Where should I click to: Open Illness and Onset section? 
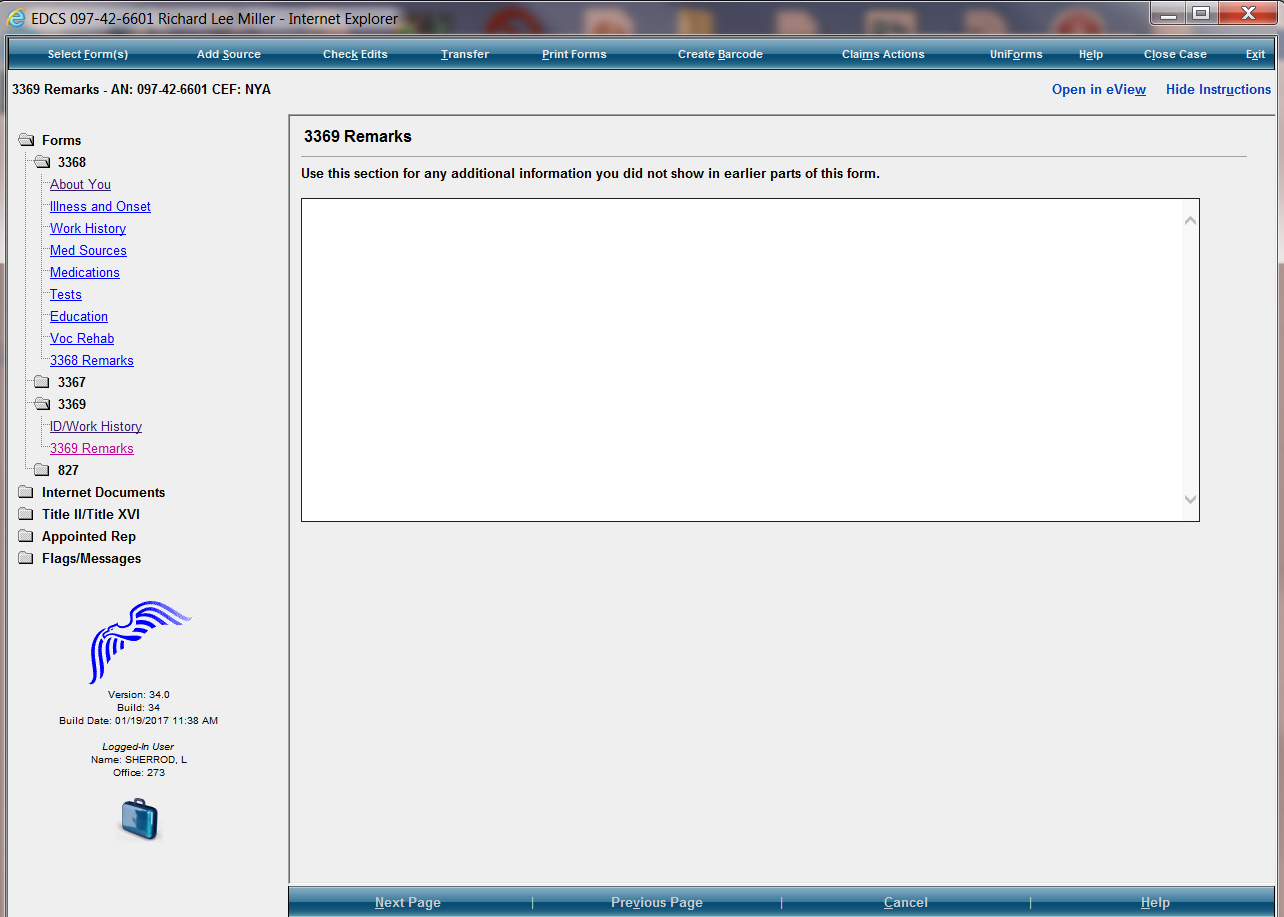click(x=100, y=206)
